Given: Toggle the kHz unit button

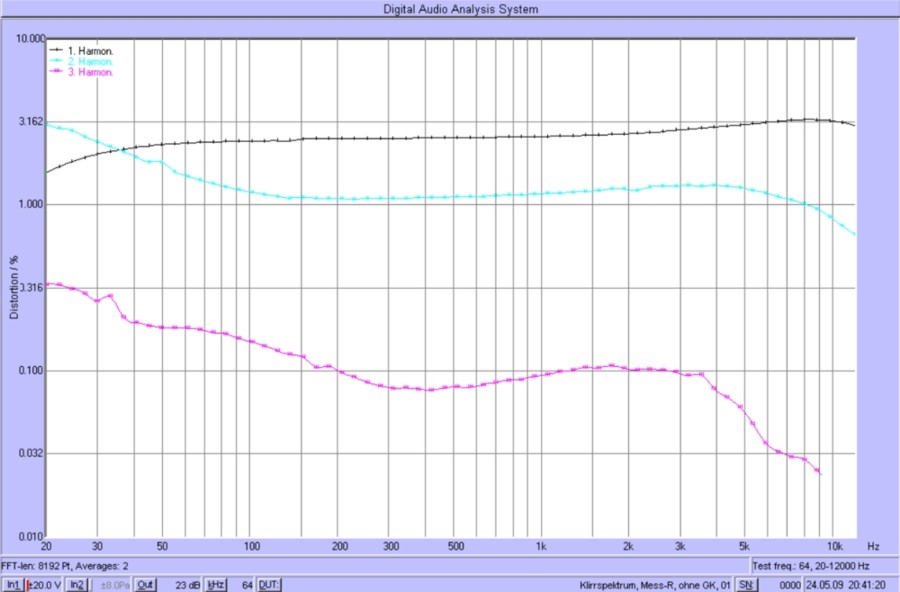Looking at the screenshot, I should click(216, 584).
